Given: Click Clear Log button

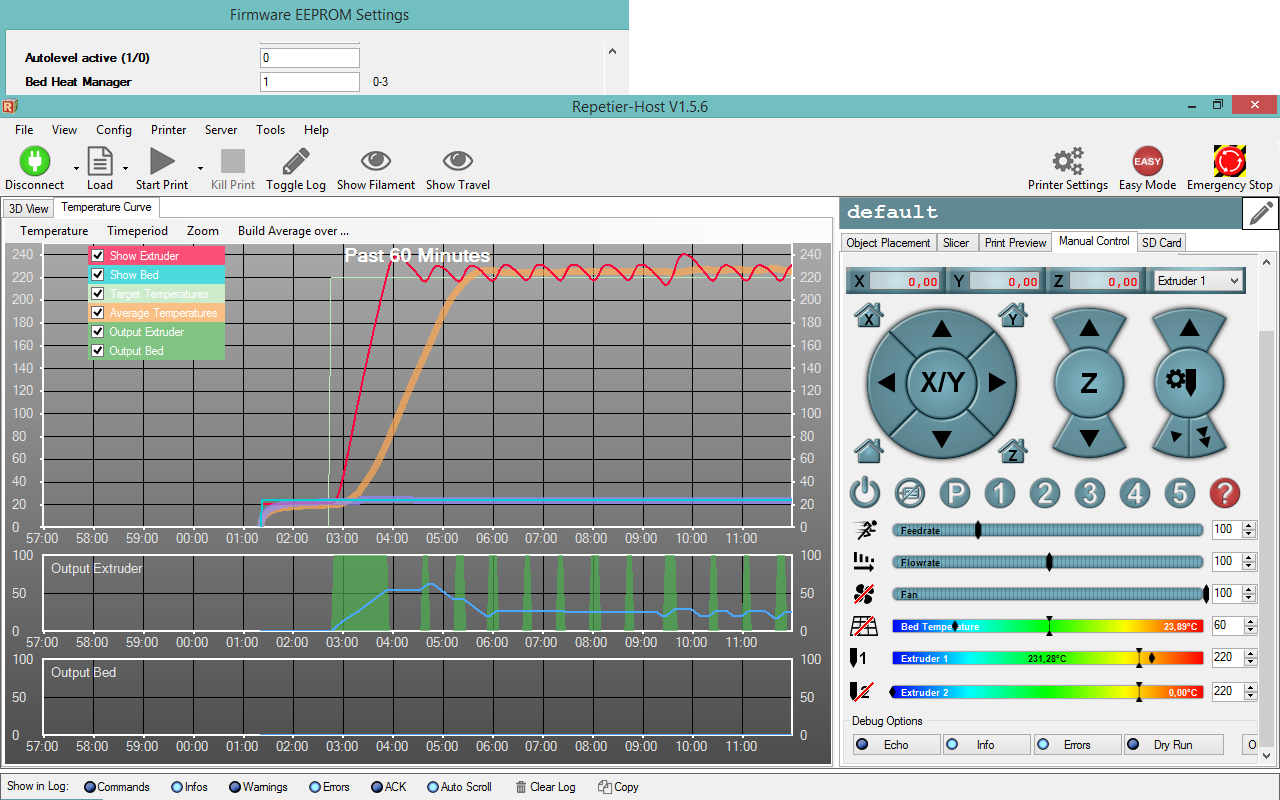Looking at the screenshot, I should [x=545, y=787].
